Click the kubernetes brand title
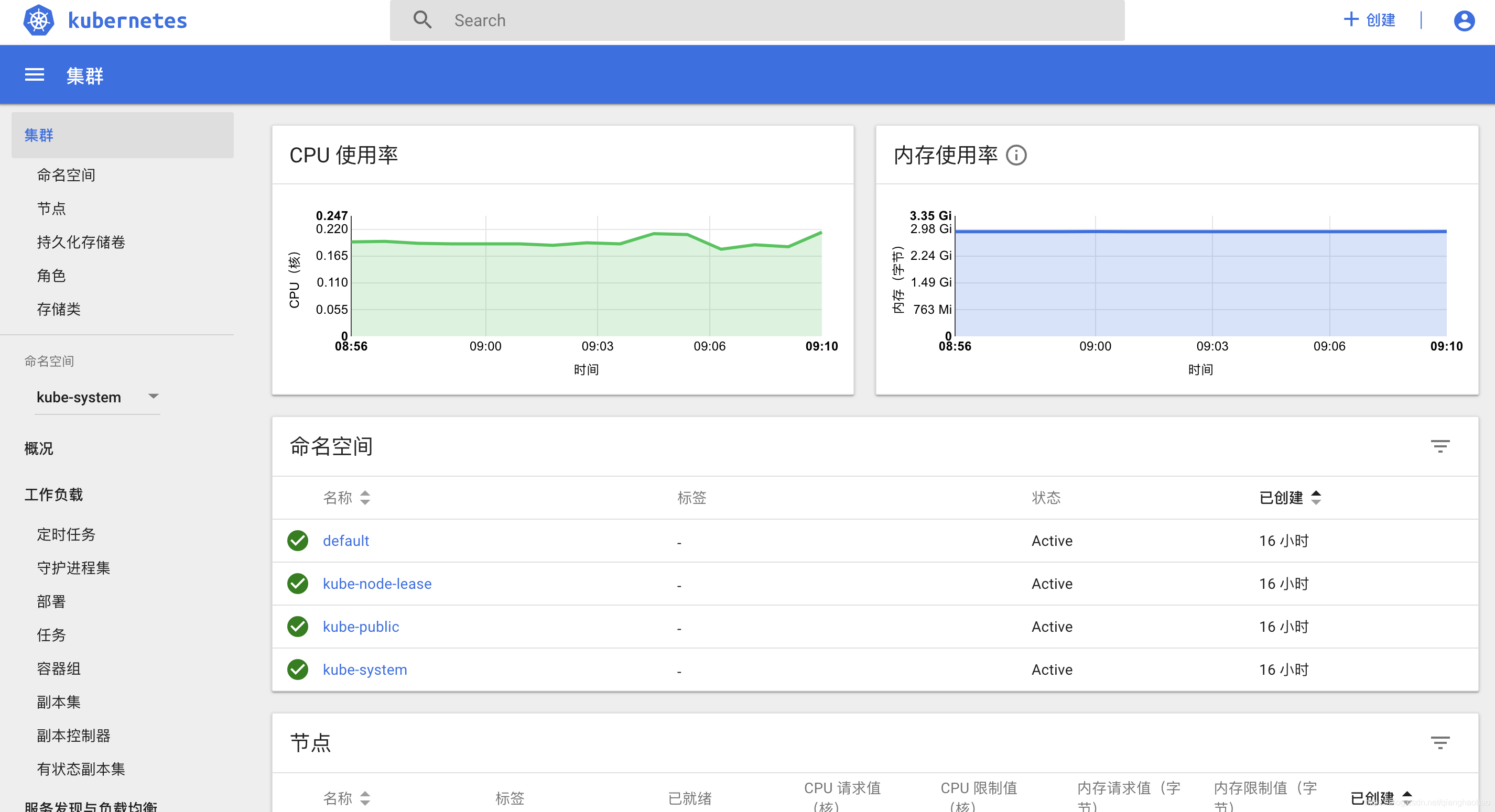Viewport: 1495px width, 812px height. (x=127, y=20)
